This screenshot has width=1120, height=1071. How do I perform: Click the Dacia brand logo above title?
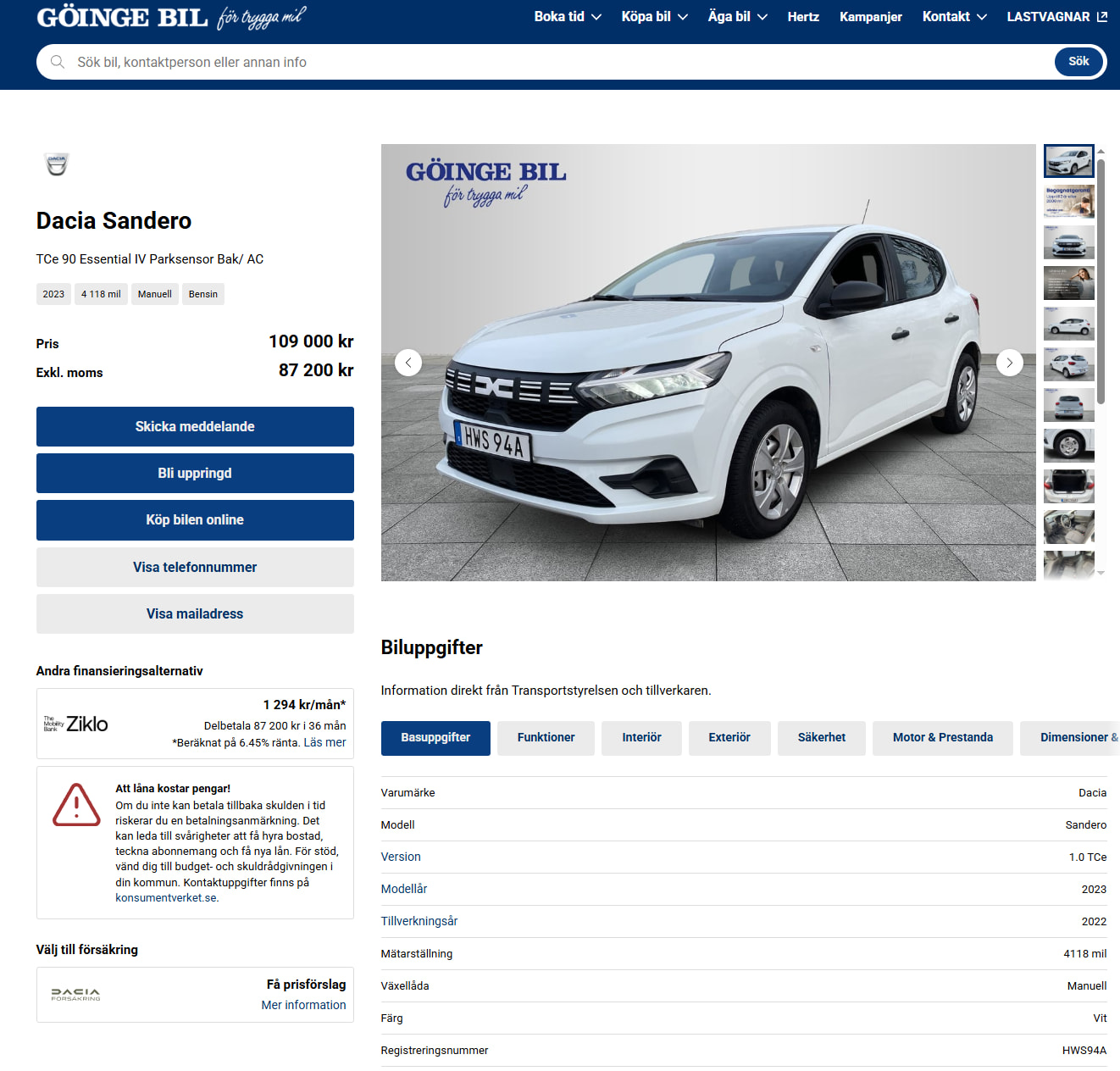[x=57, y=164]
